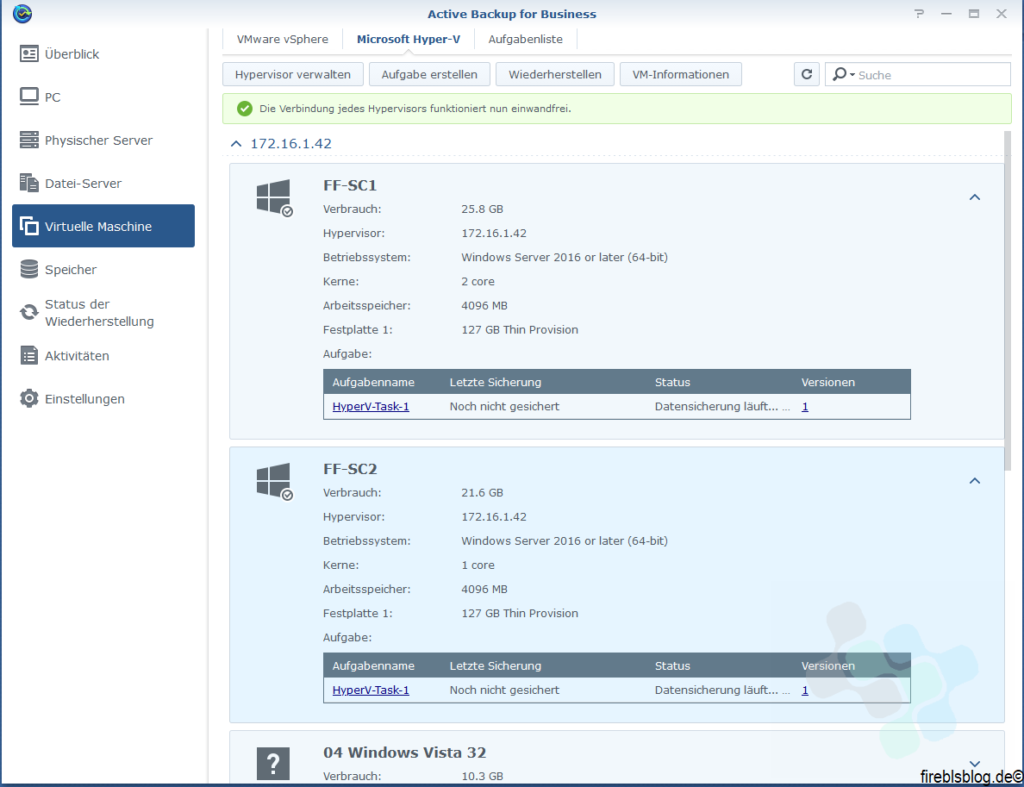Click 'Noch nicht gesichert' in FF-SC2 table

504,690
